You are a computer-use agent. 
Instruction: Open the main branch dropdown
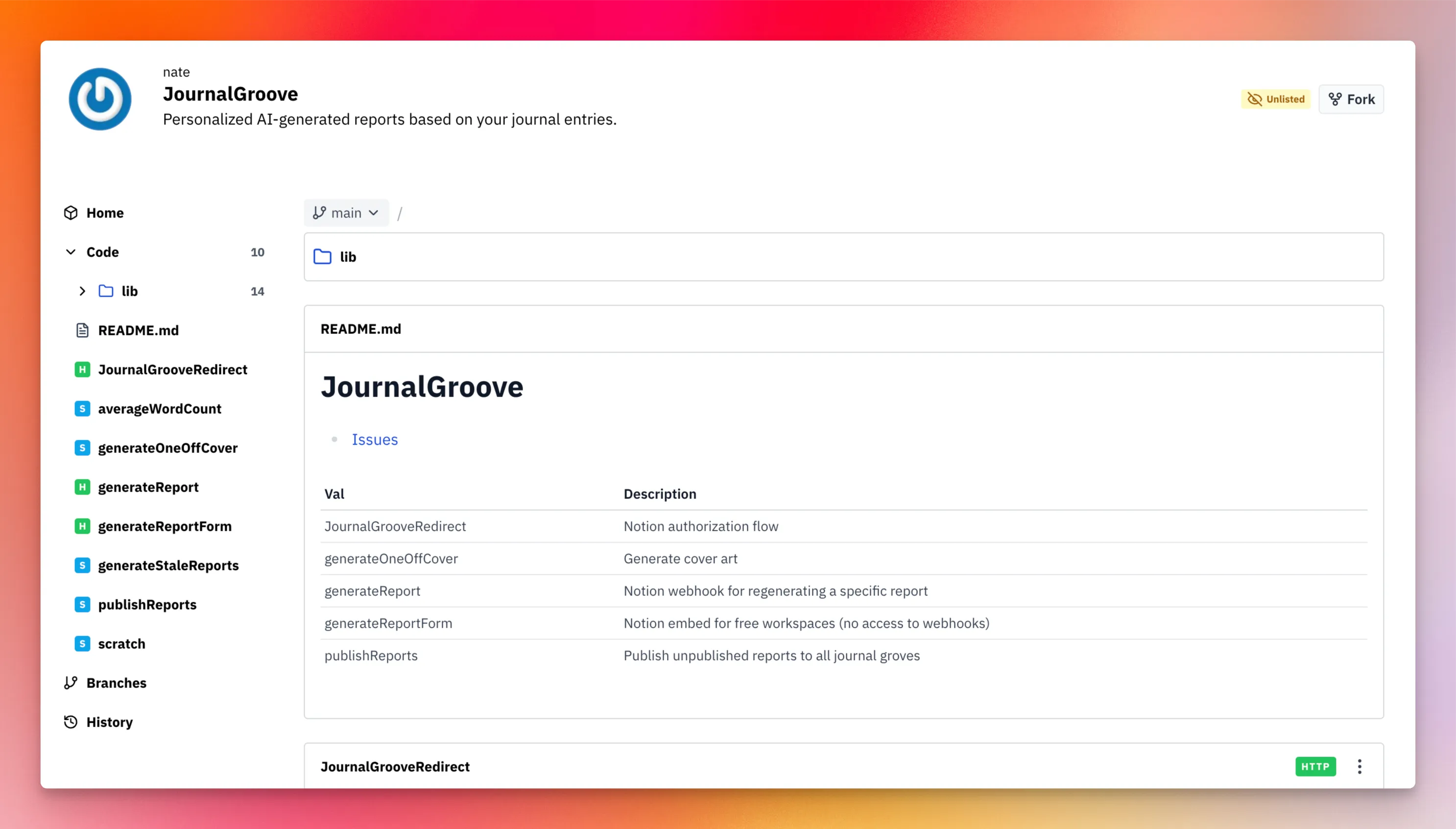(x=346, y=213)
